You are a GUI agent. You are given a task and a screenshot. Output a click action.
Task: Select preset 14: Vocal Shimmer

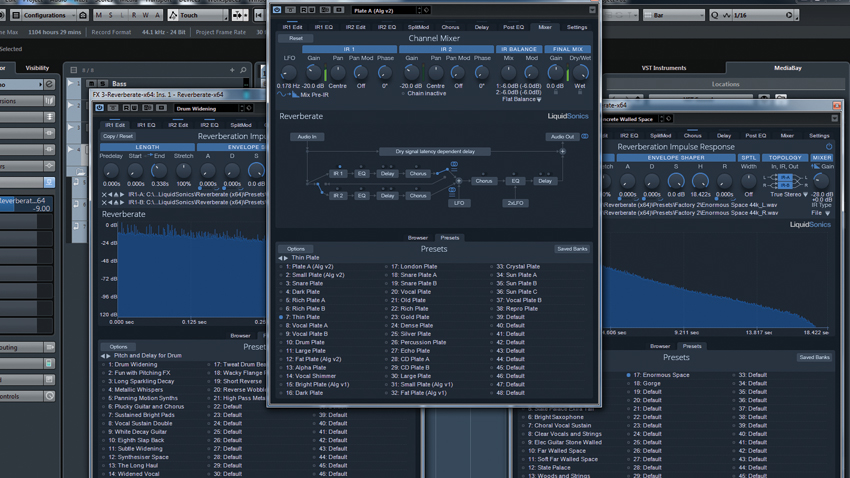coord(311,376)
